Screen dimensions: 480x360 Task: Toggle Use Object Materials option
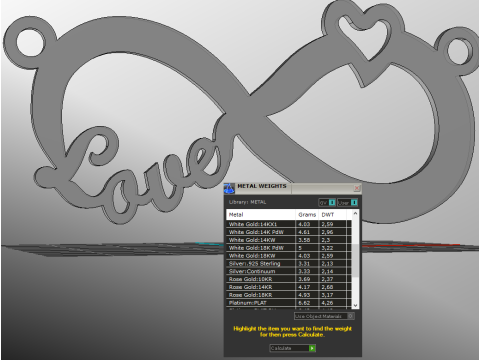pyautogui.click(x=324, y=316)
